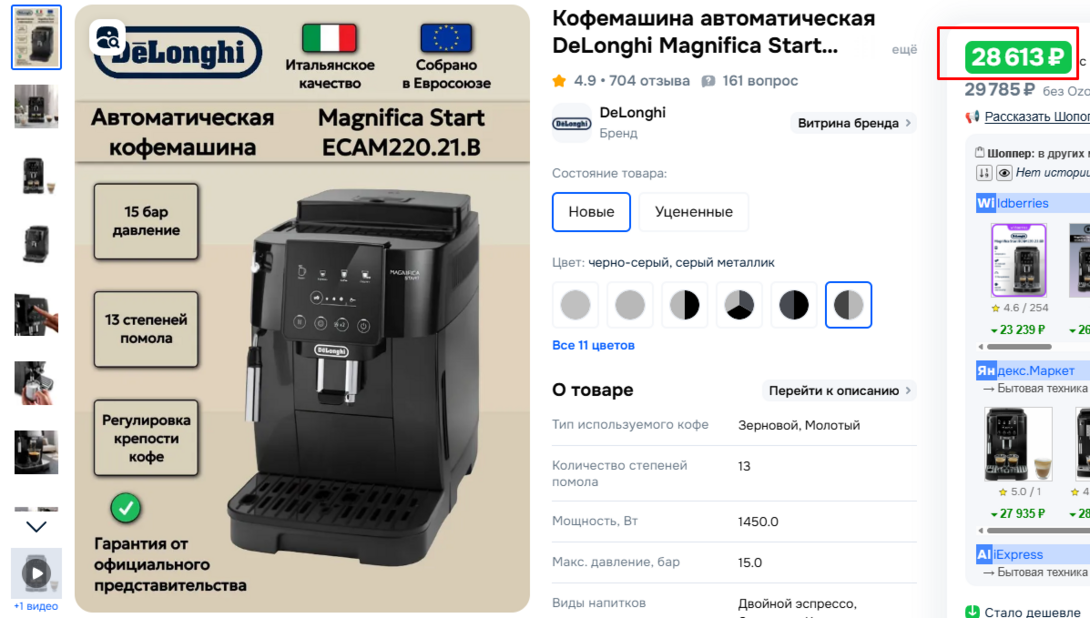
Task: Open the Wildberries offers section
Action: pyautogui.click(x=1012, y=203)
